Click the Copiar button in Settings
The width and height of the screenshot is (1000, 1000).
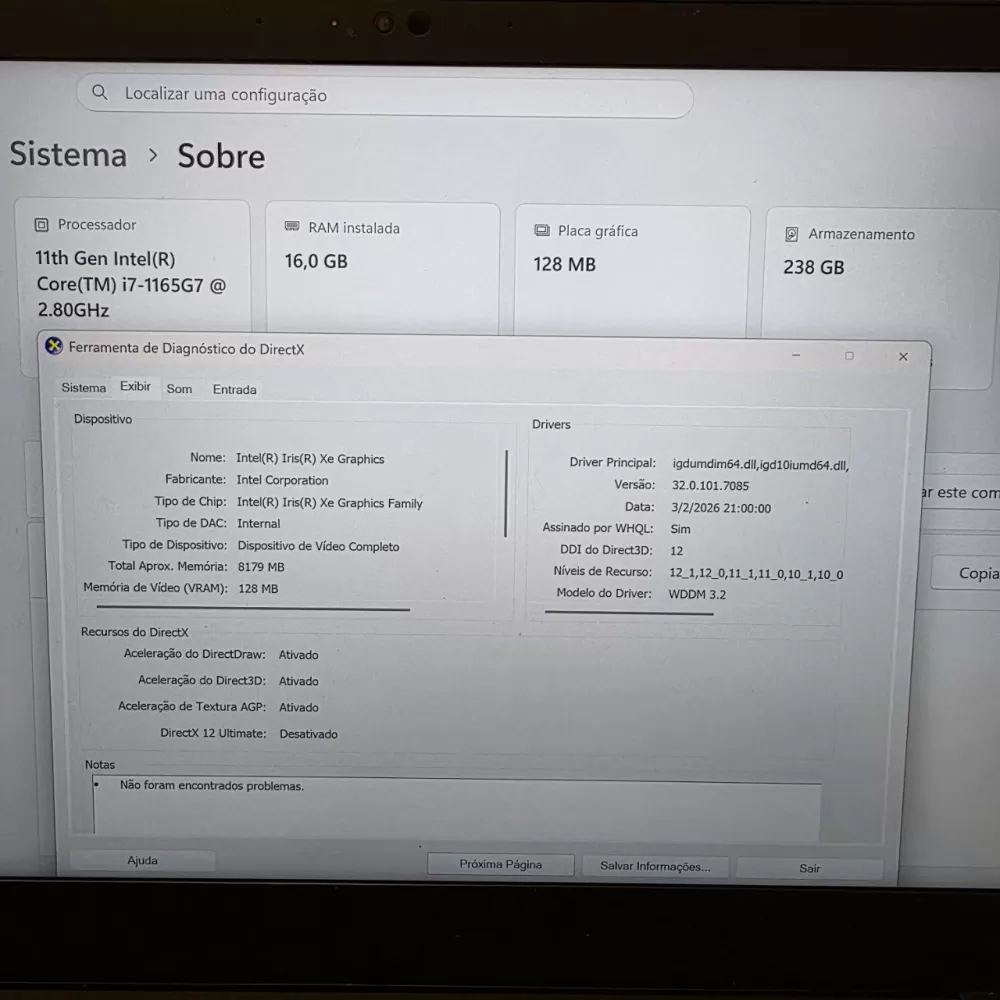point(966,573)
